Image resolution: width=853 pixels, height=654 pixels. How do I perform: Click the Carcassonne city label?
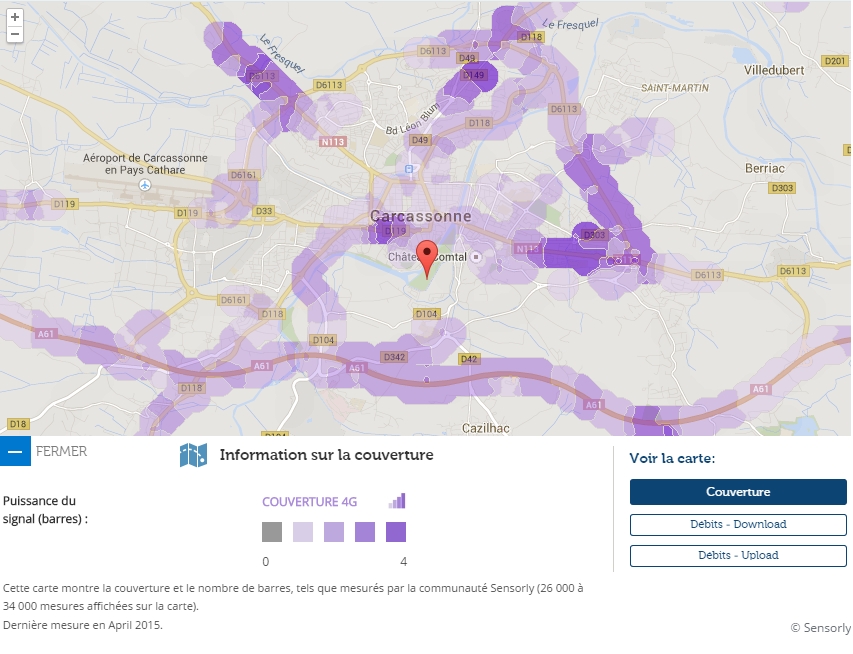pos(421,216)
